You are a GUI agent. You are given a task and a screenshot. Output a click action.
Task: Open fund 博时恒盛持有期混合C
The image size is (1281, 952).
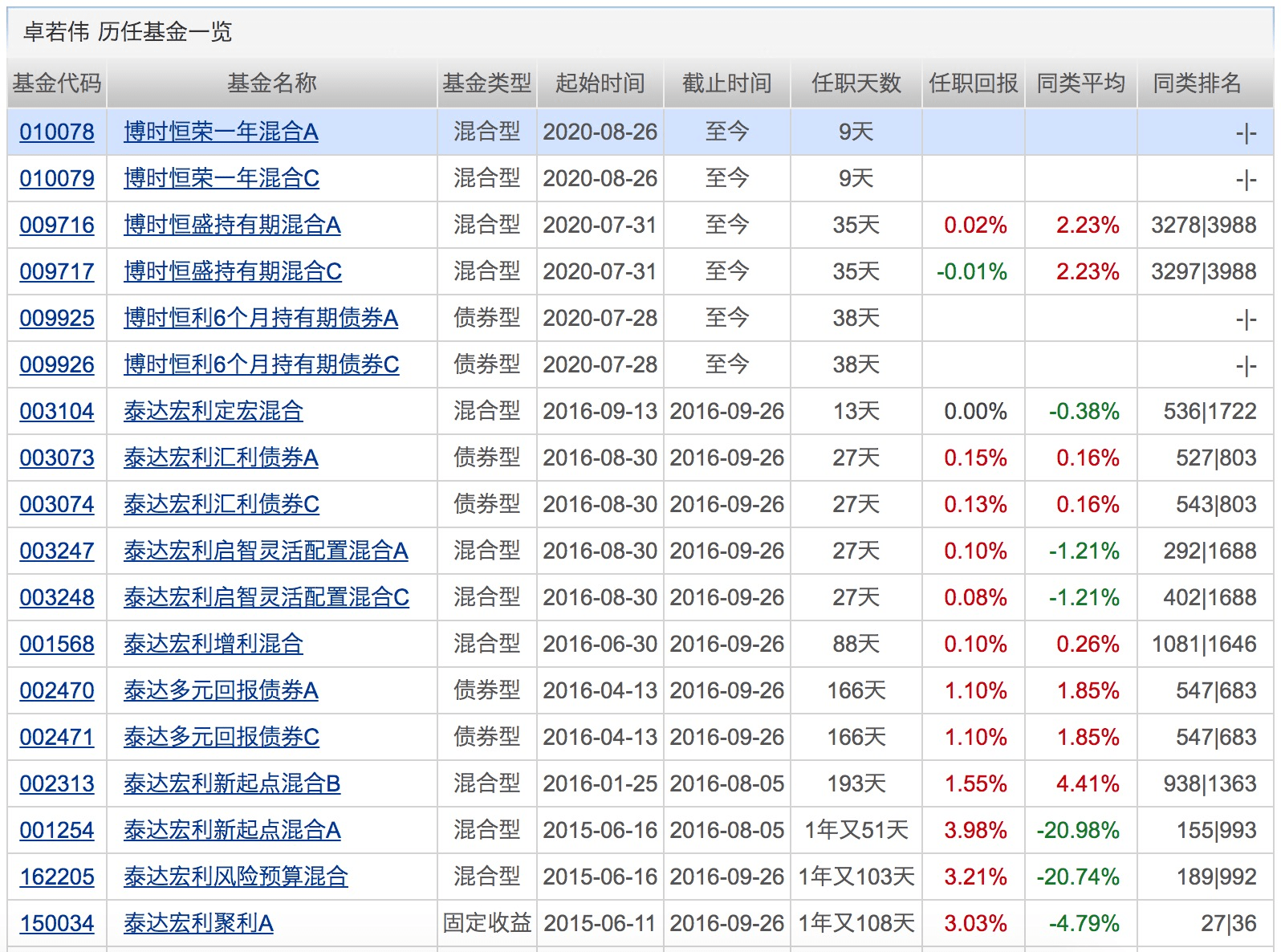pos(233,271)
